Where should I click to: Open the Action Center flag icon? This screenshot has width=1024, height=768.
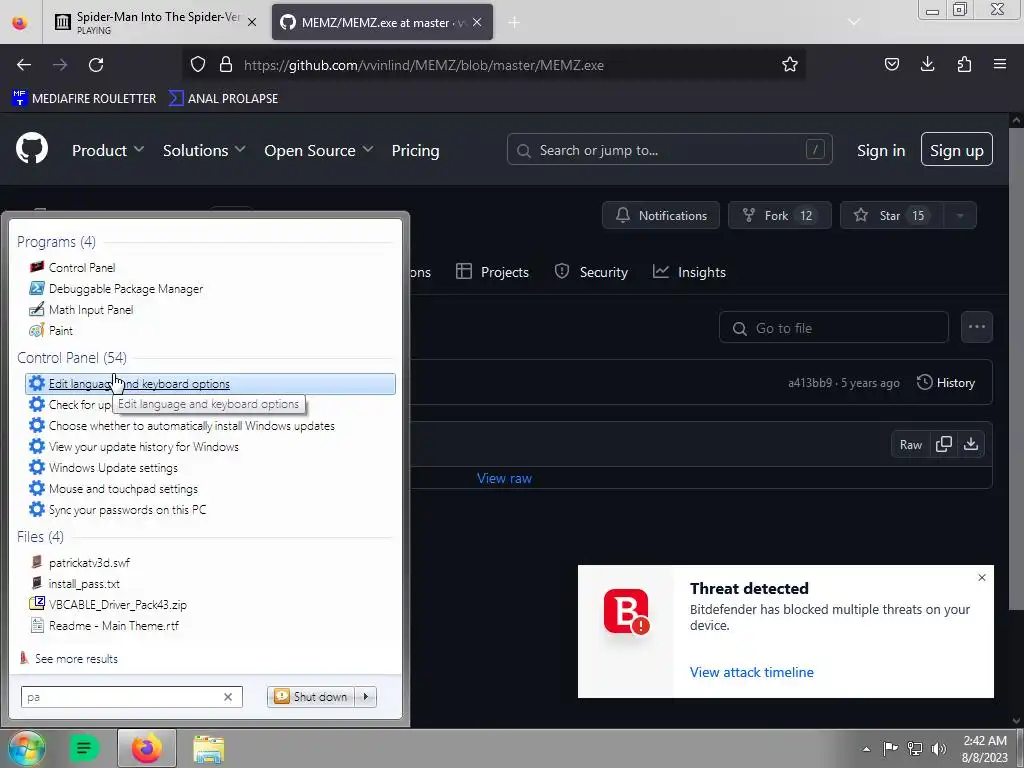tap(890, 749)
